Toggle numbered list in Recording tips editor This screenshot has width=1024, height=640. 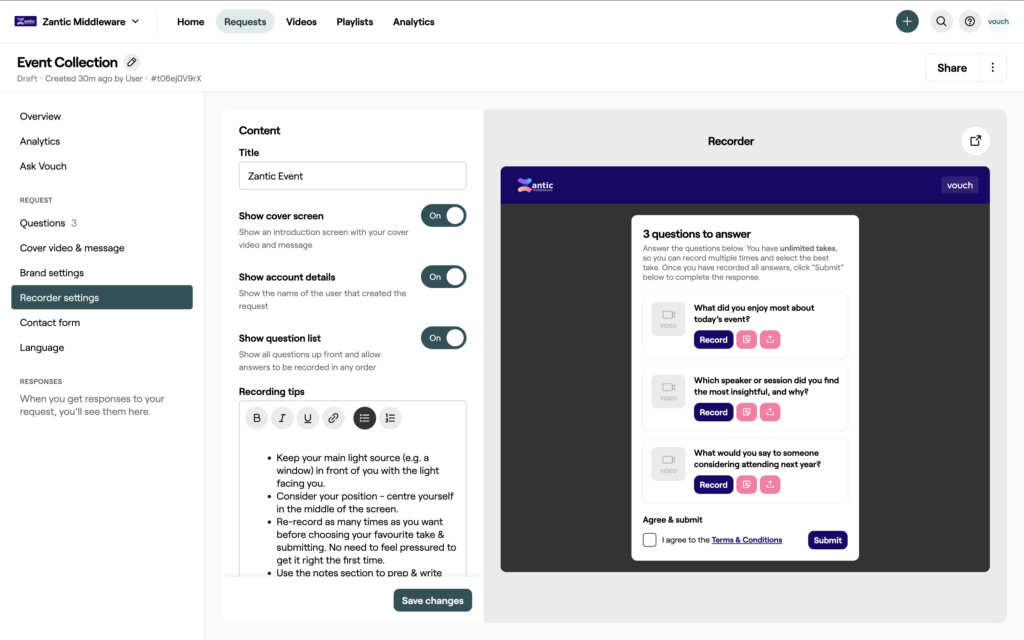coord(390,418)
